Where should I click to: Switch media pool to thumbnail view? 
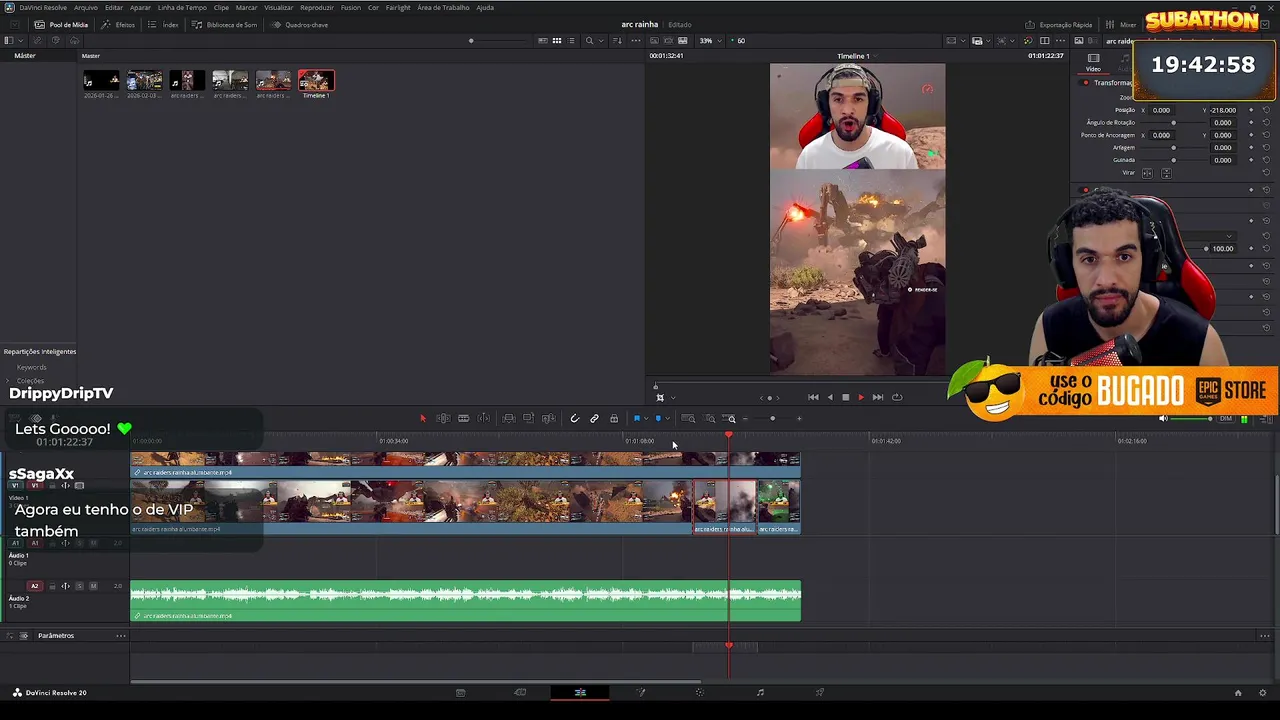pos(557,41)
